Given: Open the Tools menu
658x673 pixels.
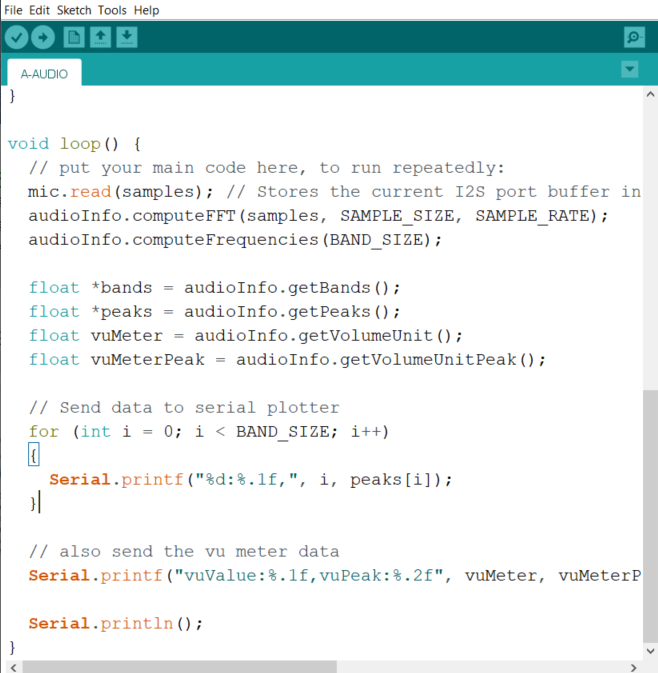Looking at the screenshot, I should [x=112, y=10].
